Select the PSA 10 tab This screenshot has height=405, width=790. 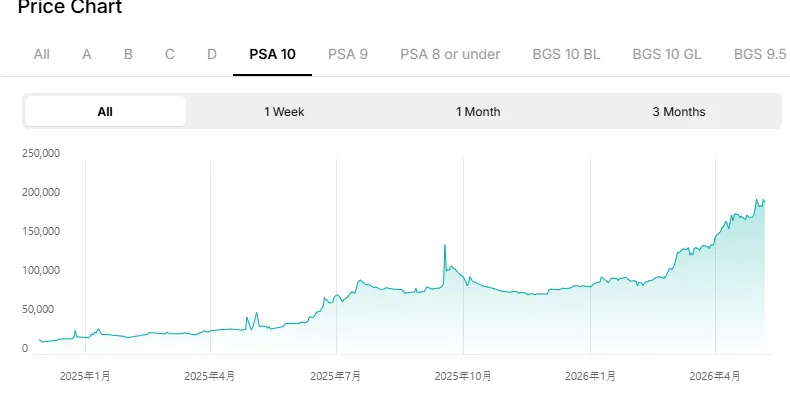[272, 54]
